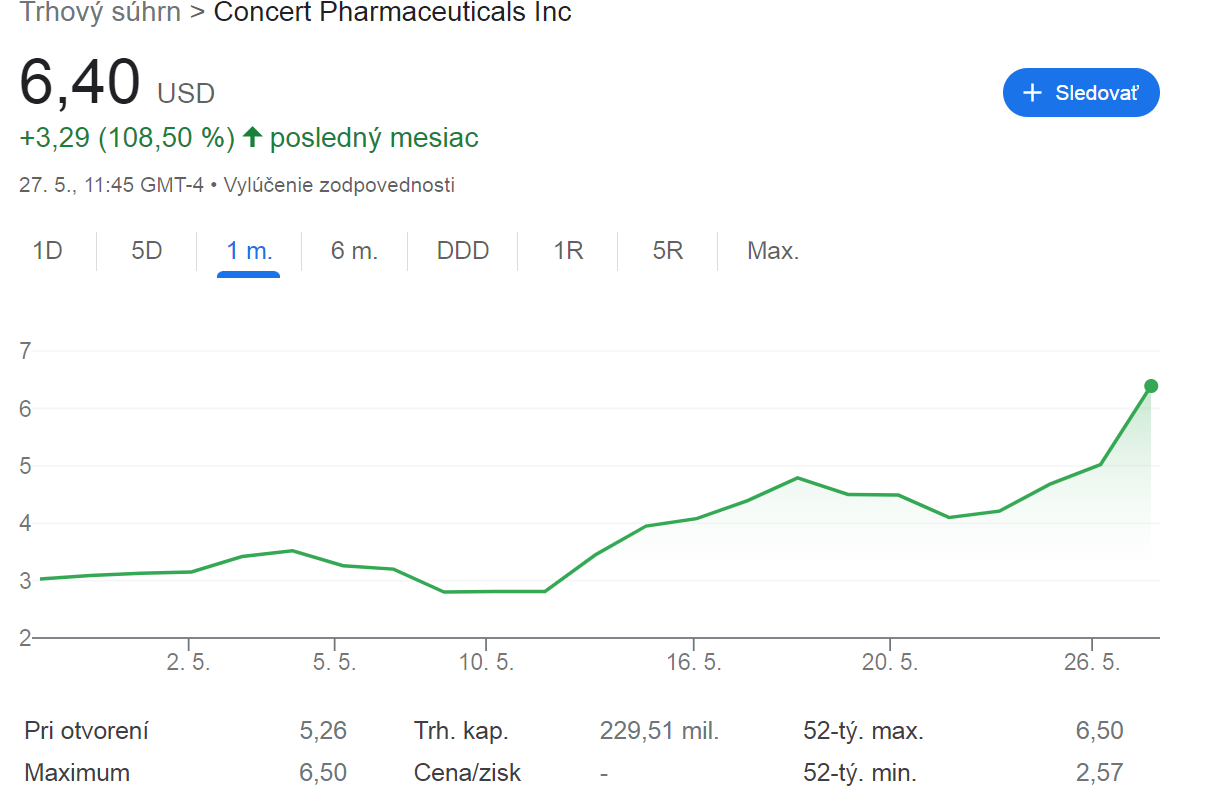Click the green up arrow icon

252,137
